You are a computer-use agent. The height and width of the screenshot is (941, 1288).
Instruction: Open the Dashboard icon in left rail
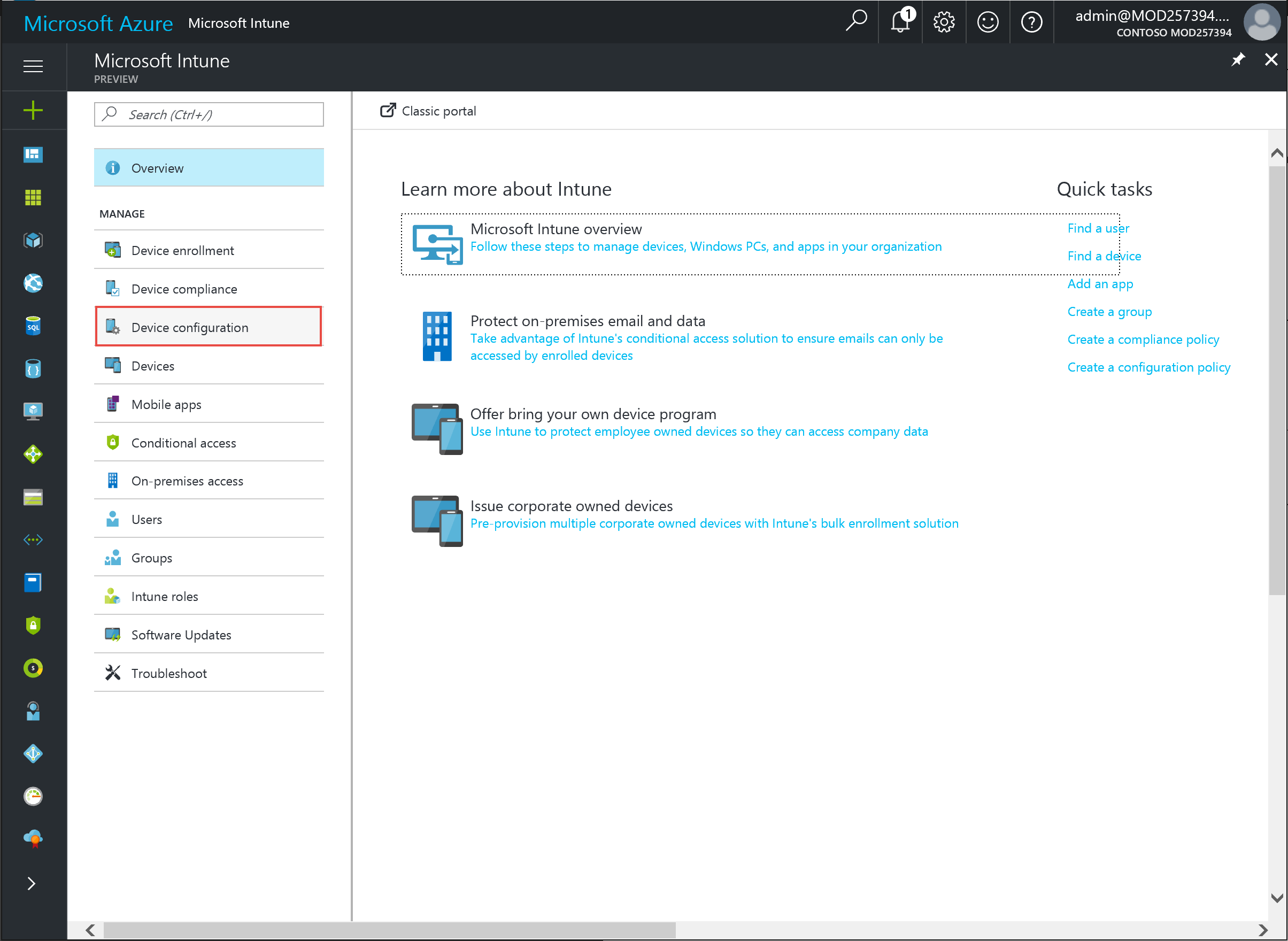tap(33, 155)
